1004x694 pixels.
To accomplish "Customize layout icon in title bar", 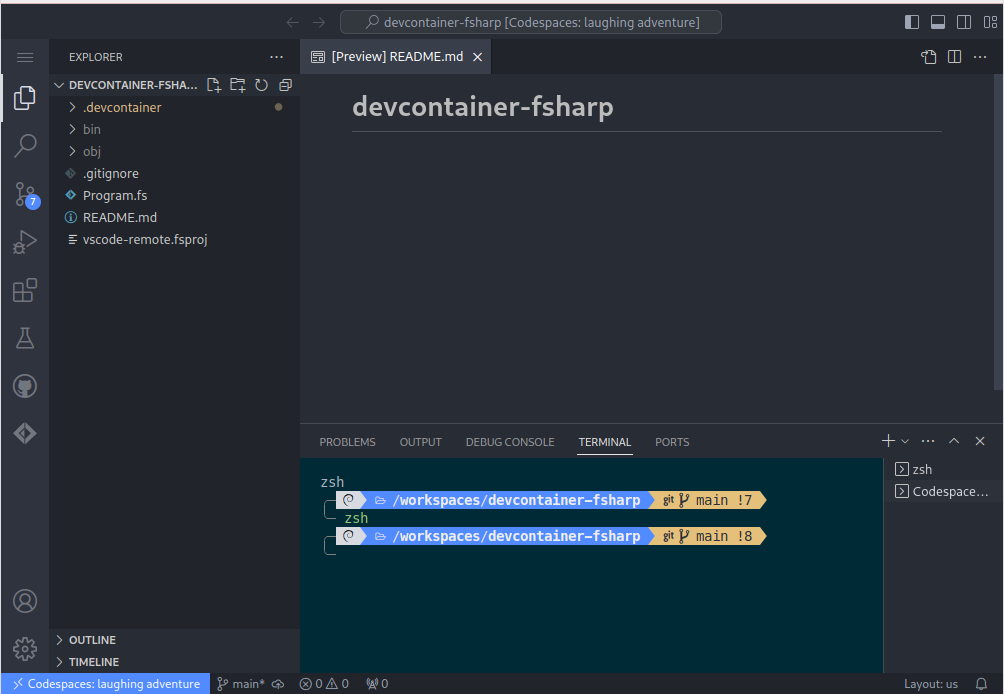I will tap(990, 22).
